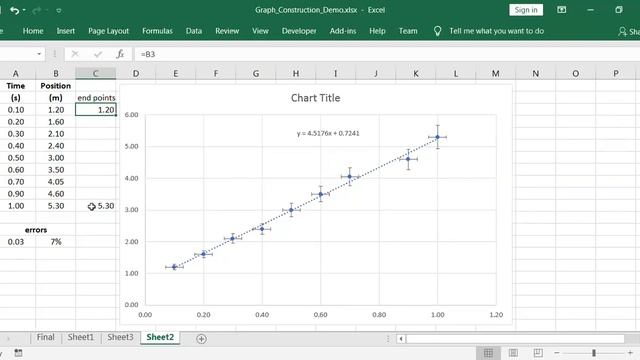Open the Home ribbon tab

(33, 31)
